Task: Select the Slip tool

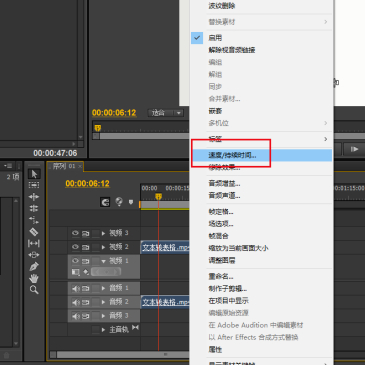Action: [34, 243]
